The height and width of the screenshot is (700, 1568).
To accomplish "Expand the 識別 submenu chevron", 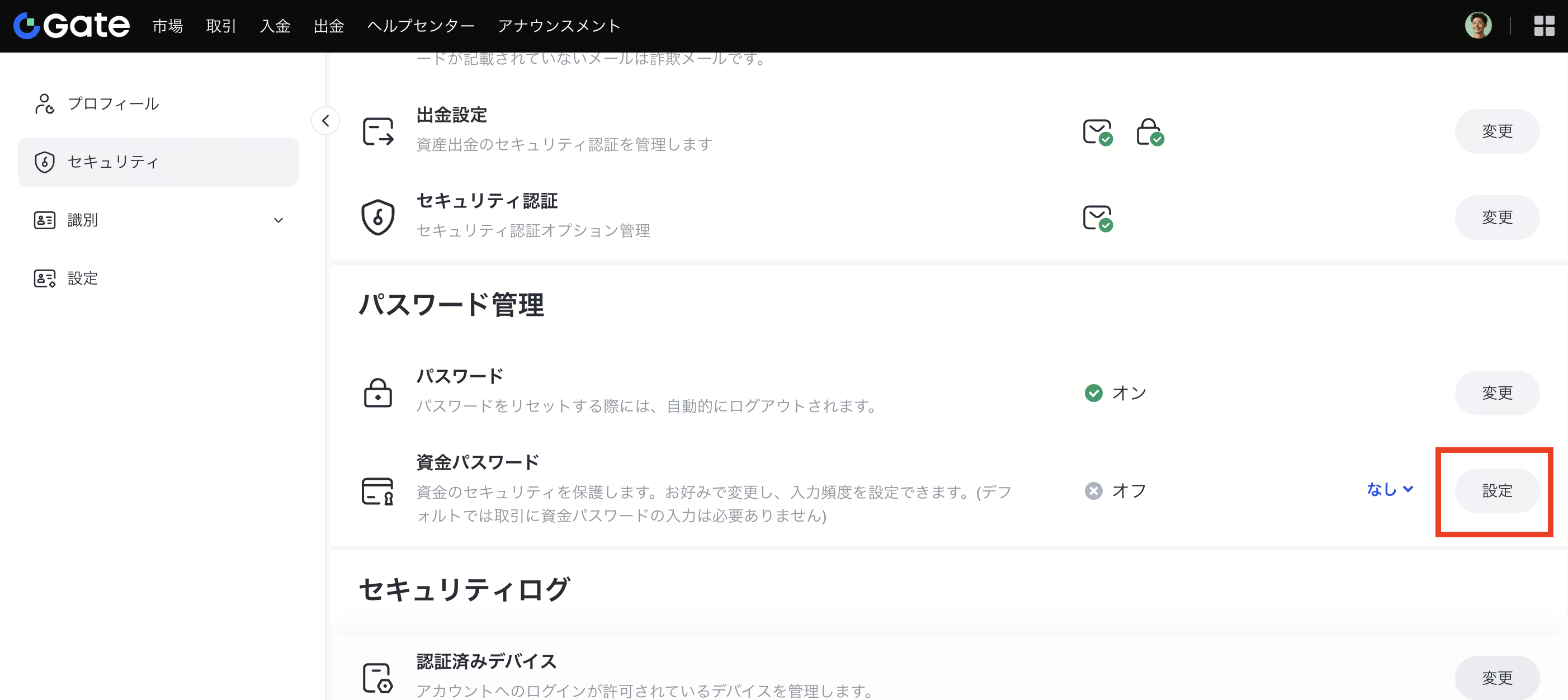I will coord(278,220).
